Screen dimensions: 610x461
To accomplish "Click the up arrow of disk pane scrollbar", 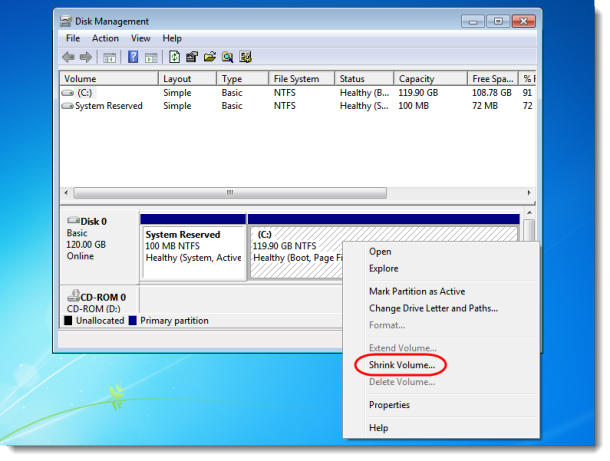I will pos(529,213).
